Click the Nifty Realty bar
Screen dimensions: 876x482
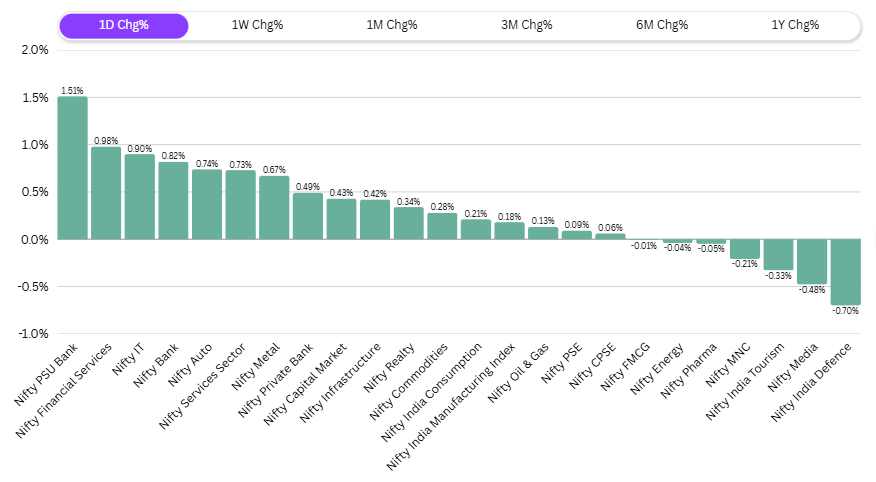(x=408, y=223)
